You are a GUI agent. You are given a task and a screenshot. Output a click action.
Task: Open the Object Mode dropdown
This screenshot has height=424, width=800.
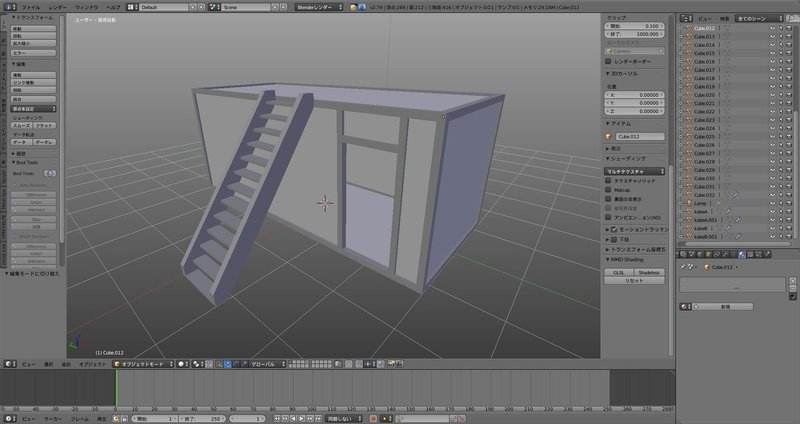point(143,364)
